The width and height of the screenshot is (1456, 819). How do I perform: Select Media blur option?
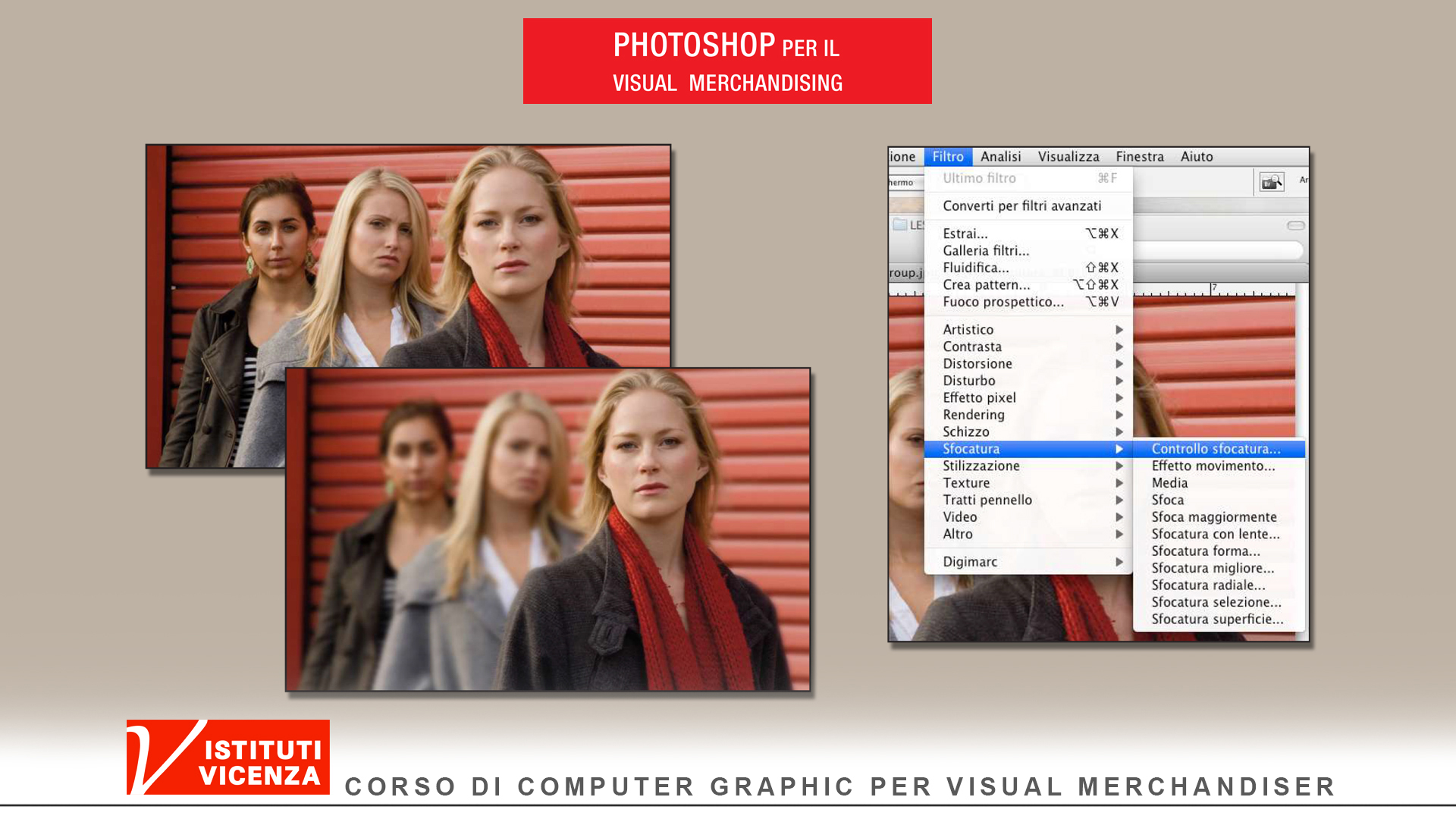1219,483
